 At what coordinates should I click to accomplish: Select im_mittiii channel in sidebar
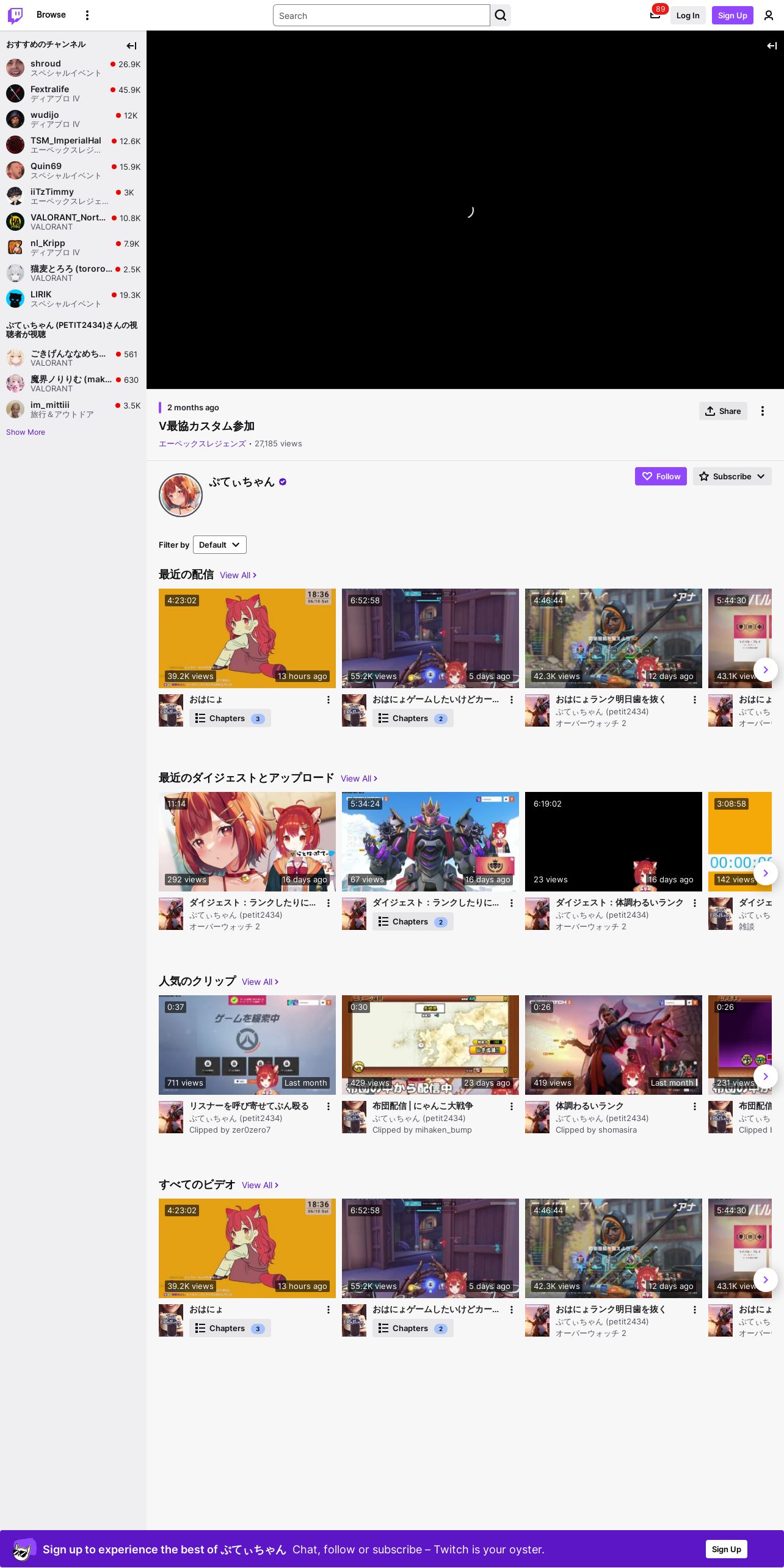[73, 409]
